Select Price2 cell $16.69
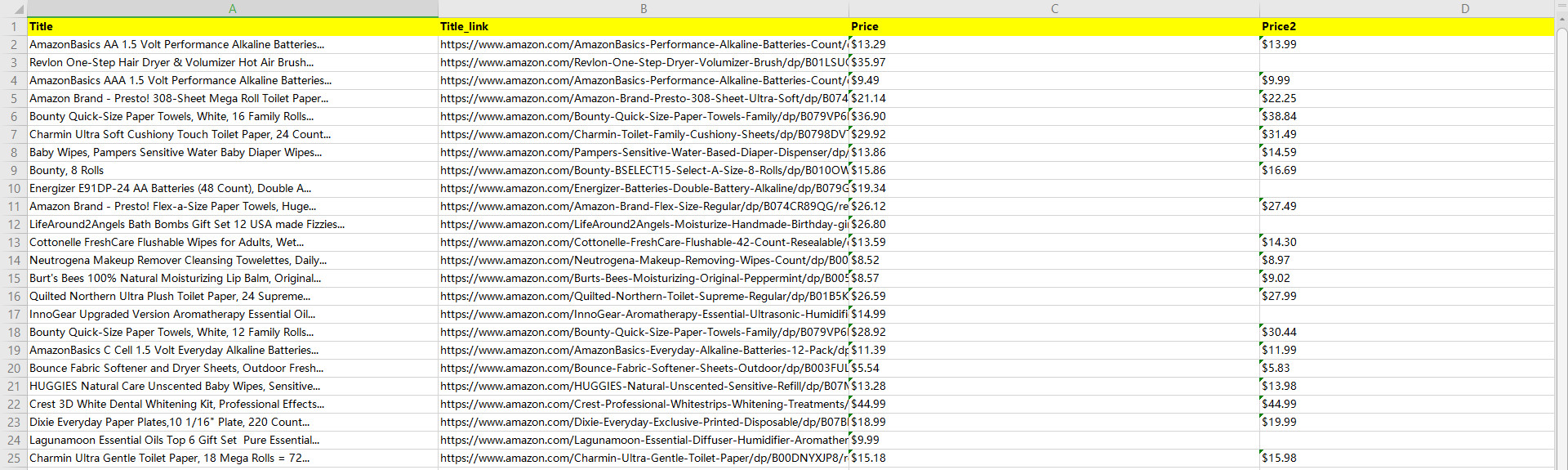 point(1406,170)
